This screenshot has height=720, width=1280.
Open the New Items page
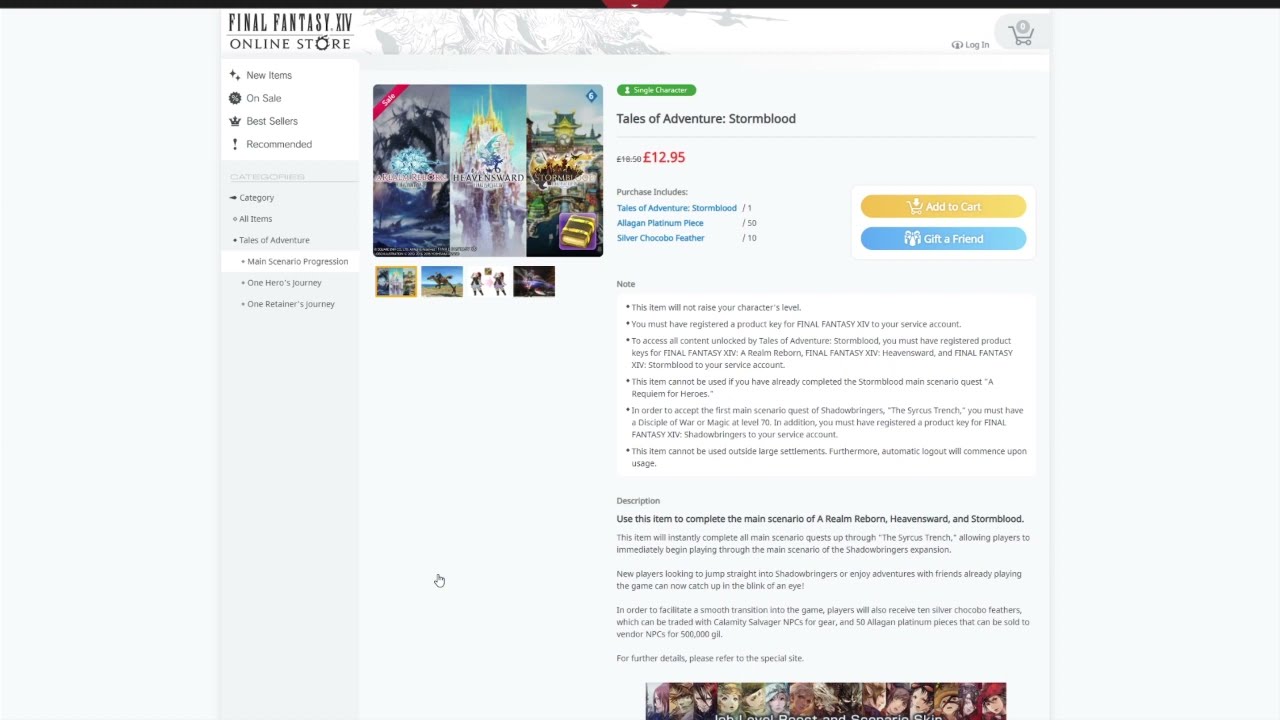[x=269, y=75]
